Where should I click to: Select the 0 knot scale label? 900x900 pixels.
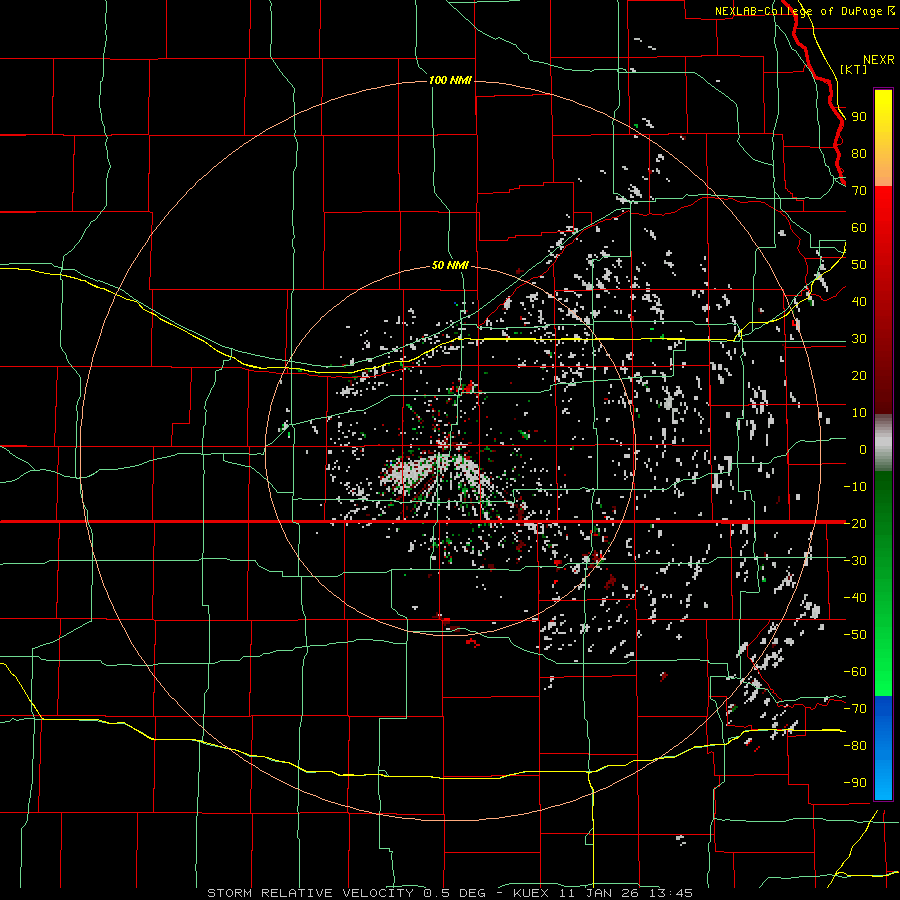pos(863,449)
